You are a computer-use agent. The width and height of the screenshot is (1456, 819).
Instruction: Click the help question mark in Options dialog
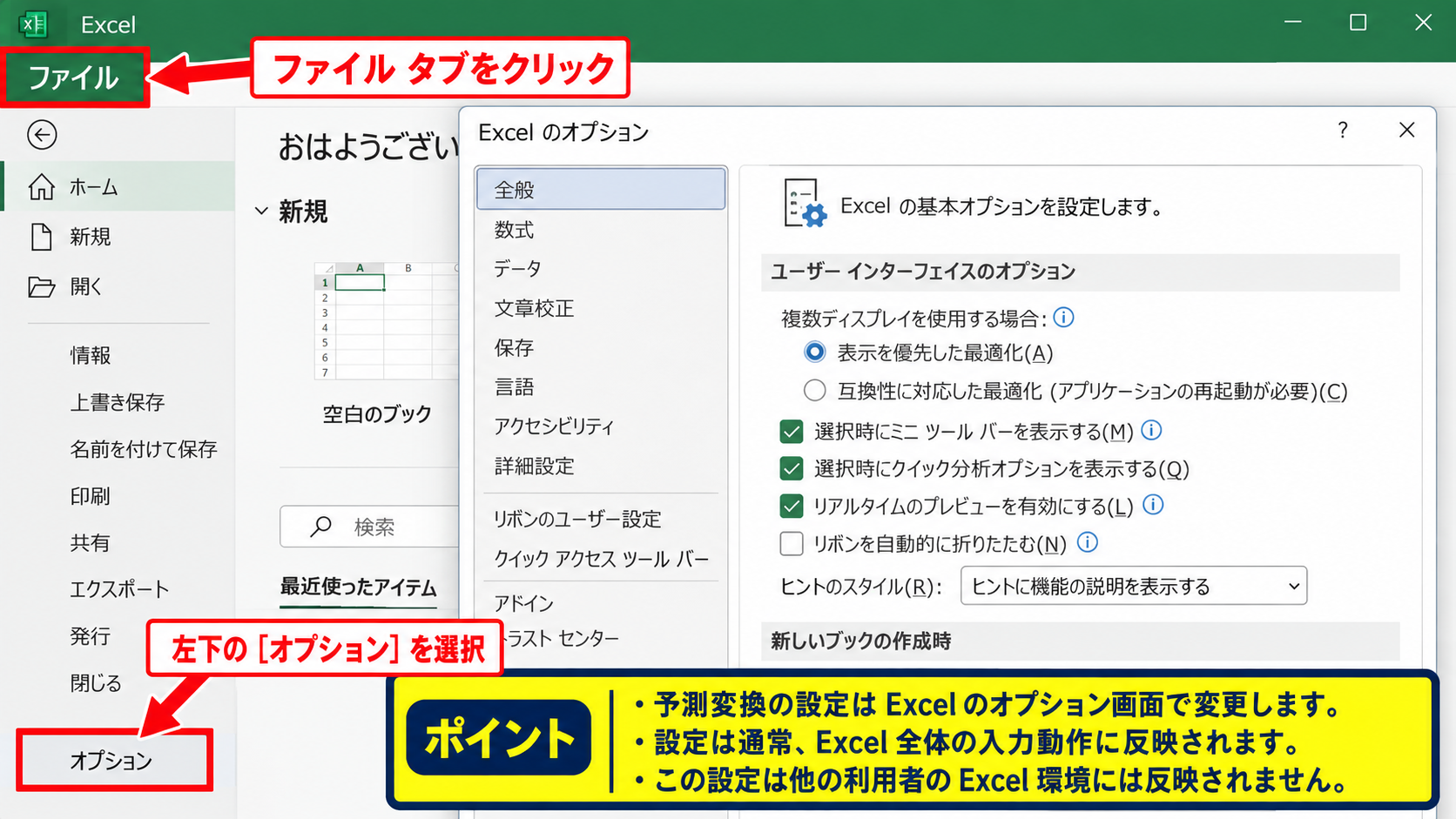(x=1343, y=131)
